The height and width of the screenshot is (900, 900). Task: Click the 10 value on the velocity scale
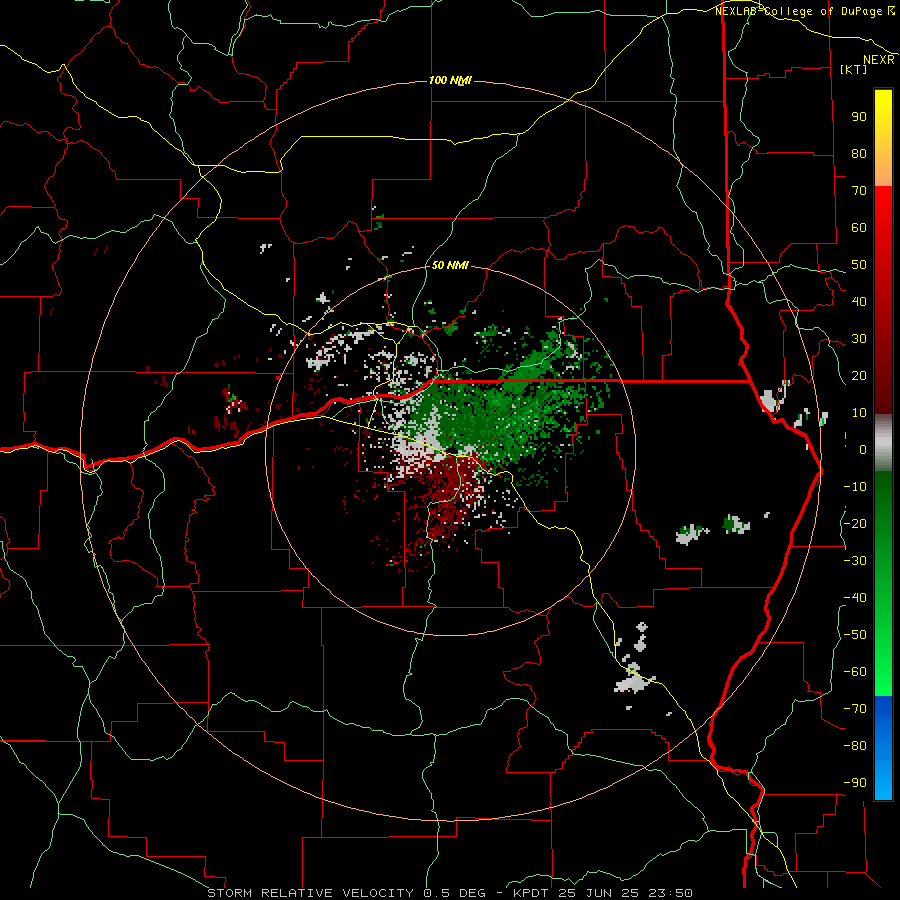click(859, 413)
